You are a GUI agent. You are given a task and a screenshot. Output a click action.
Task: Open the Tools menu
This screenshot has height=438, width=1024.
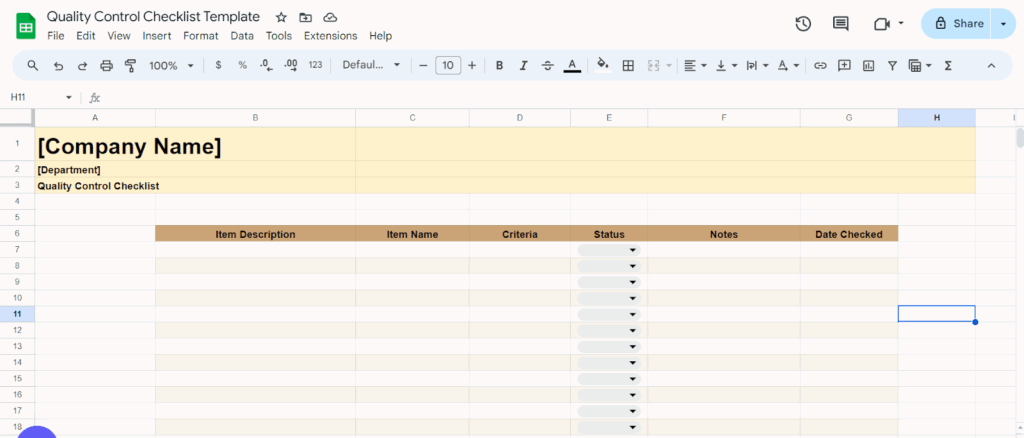point(279,36)
